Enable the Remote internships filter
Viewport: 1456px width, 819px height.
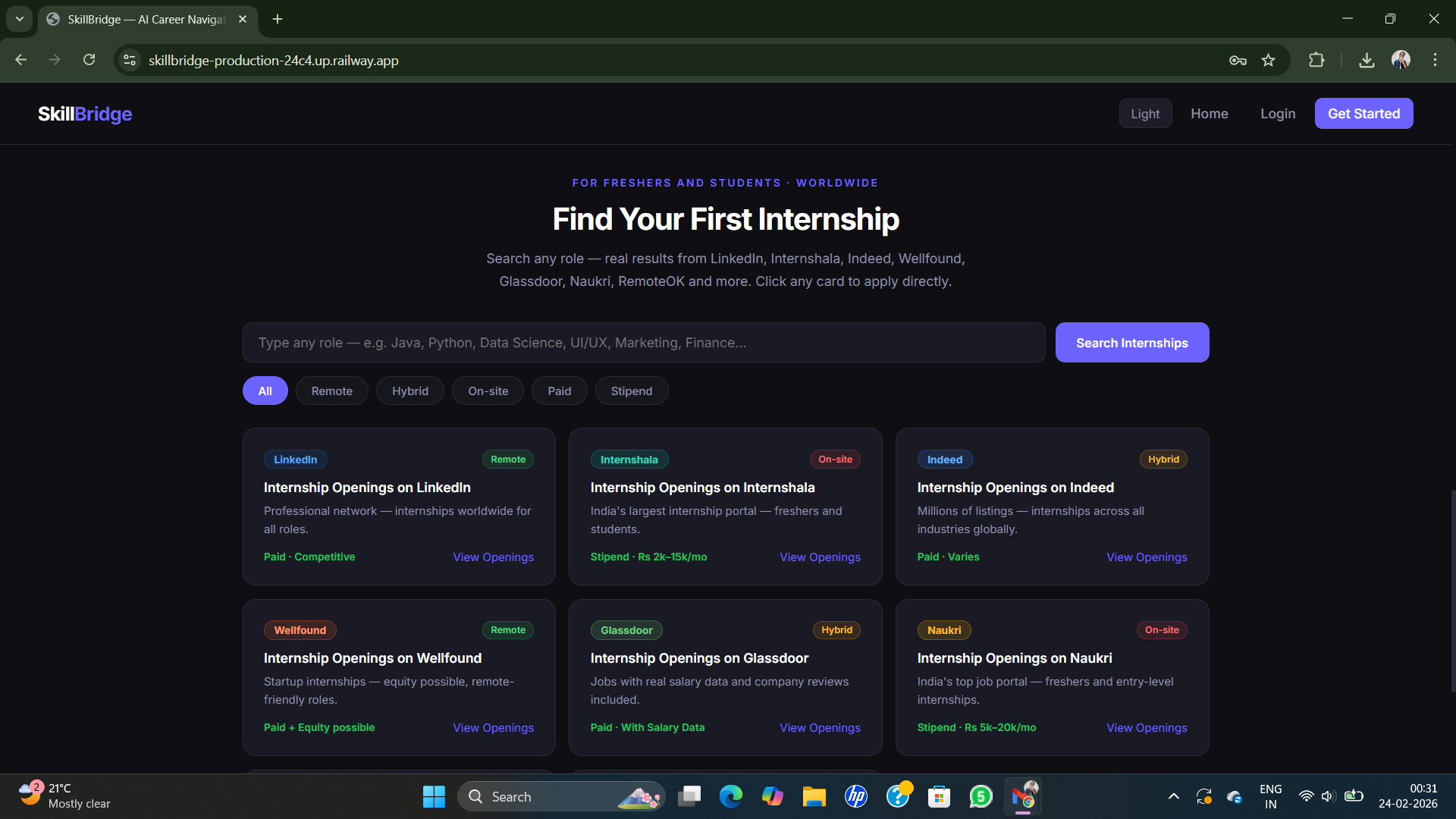tap(331, 391)
